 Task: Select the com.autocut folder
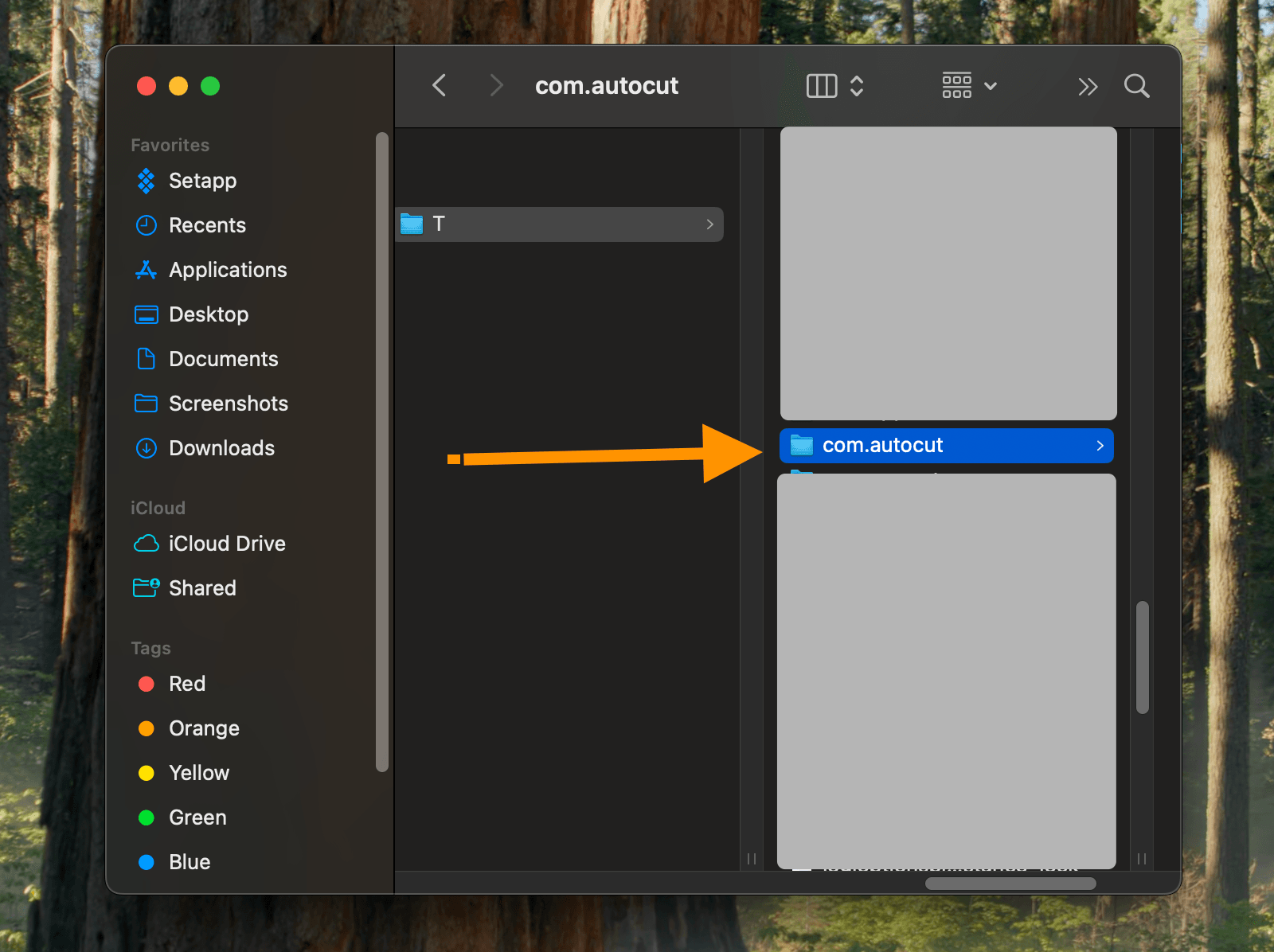(947, 446)
